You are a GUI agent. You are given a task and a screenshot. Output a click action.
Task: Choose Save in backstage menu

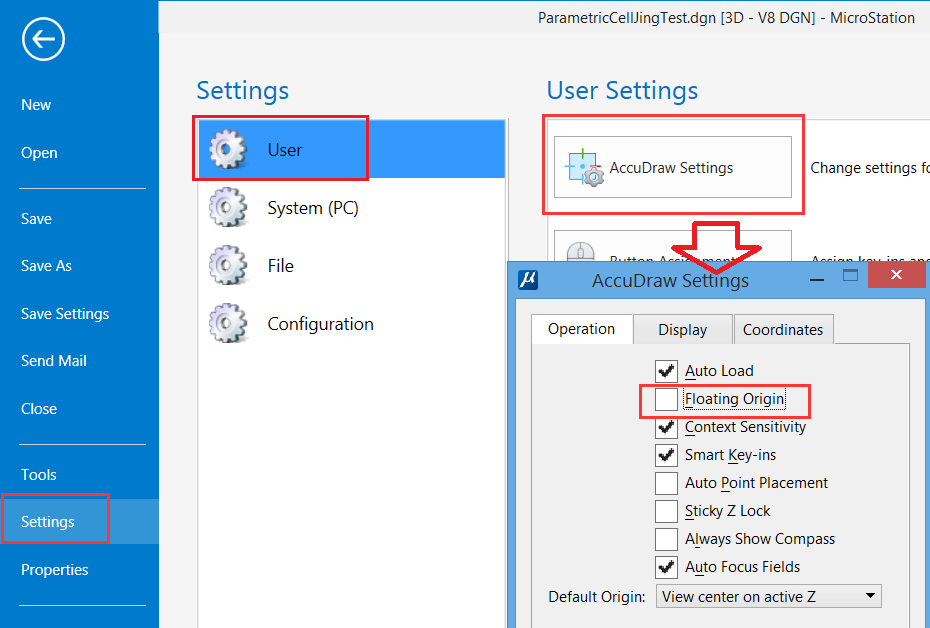[x=36, y=219]
